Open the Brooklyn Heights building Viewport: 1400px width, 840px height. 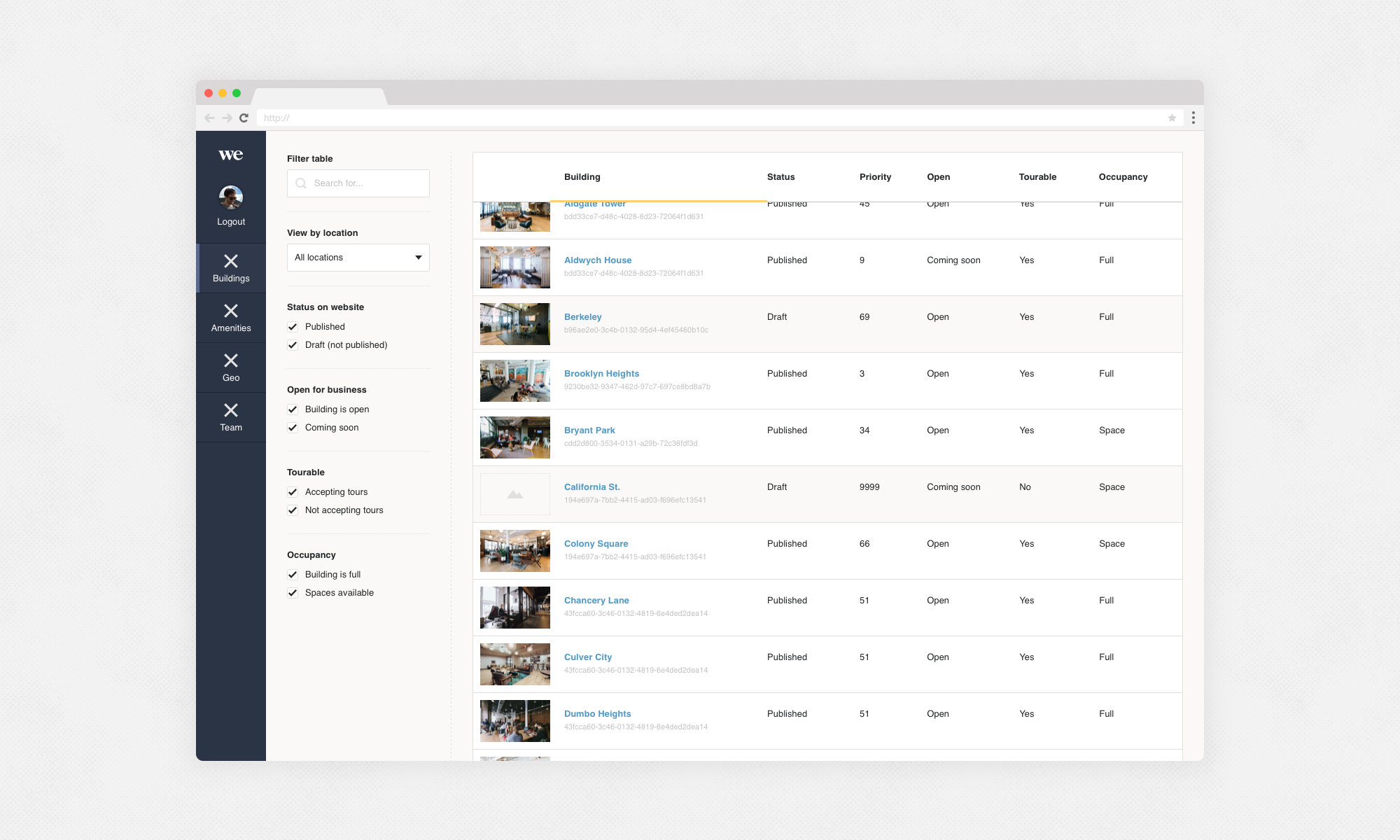601,373
